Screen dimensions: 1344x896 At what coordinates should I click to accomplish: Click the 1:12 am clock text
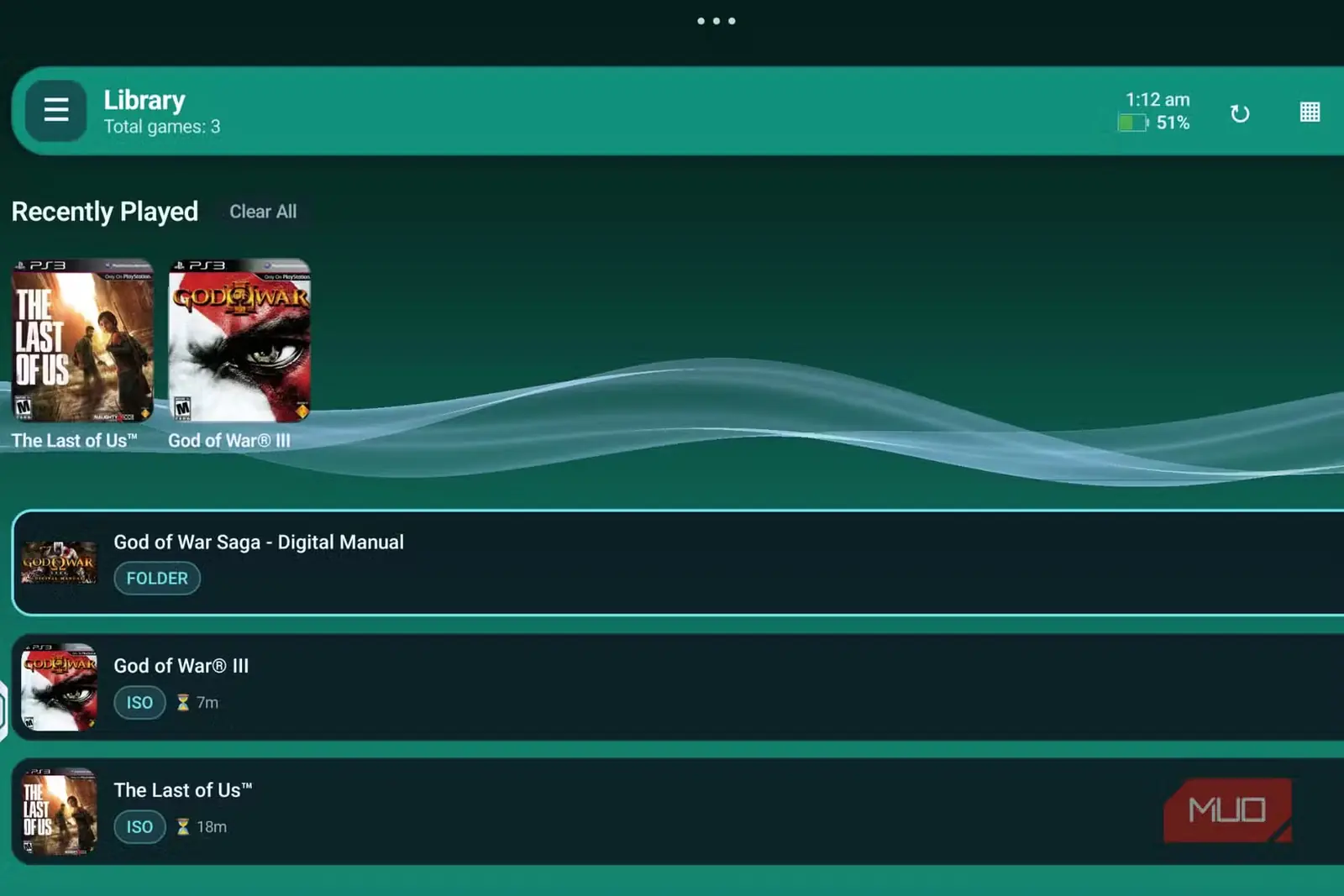pyautogui.click(x=1158, y=99)
